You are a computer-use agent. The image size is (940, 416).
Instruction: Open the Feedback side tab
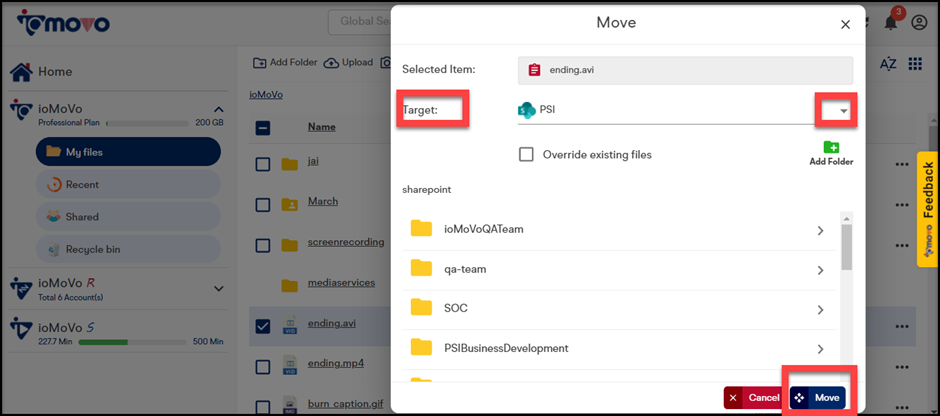click(927, 209)
